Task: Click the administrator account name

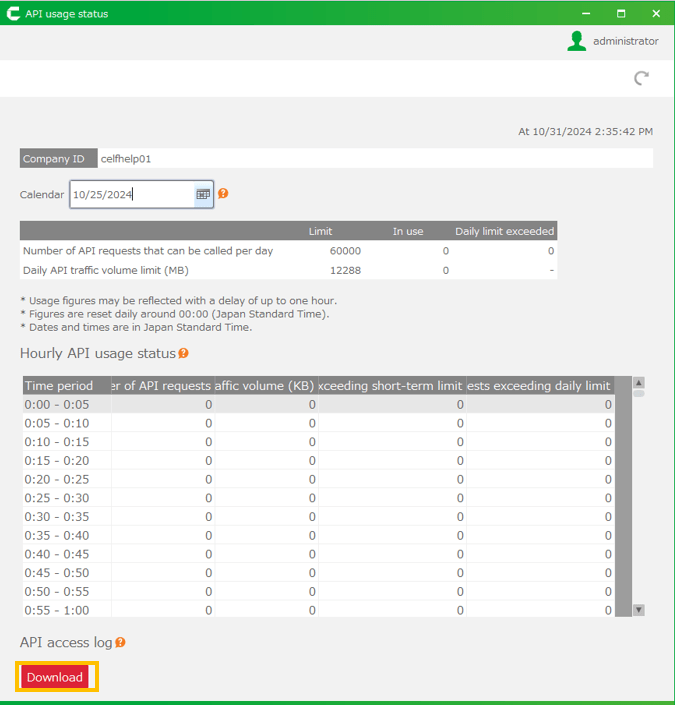Action: pos(625,41)
